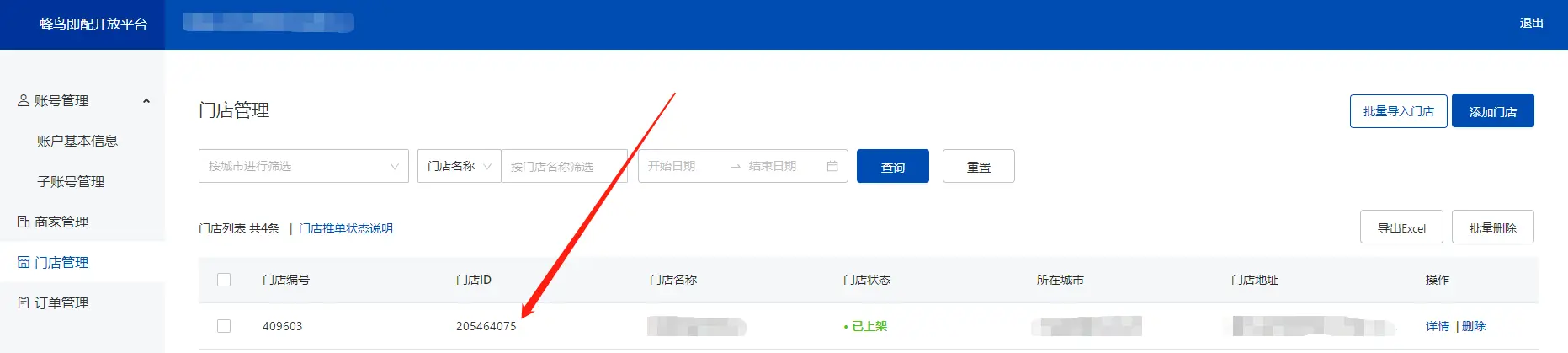Screen dimensions: 1568x353
Task: Click the 重置 reset button
Action: (979, 166)
